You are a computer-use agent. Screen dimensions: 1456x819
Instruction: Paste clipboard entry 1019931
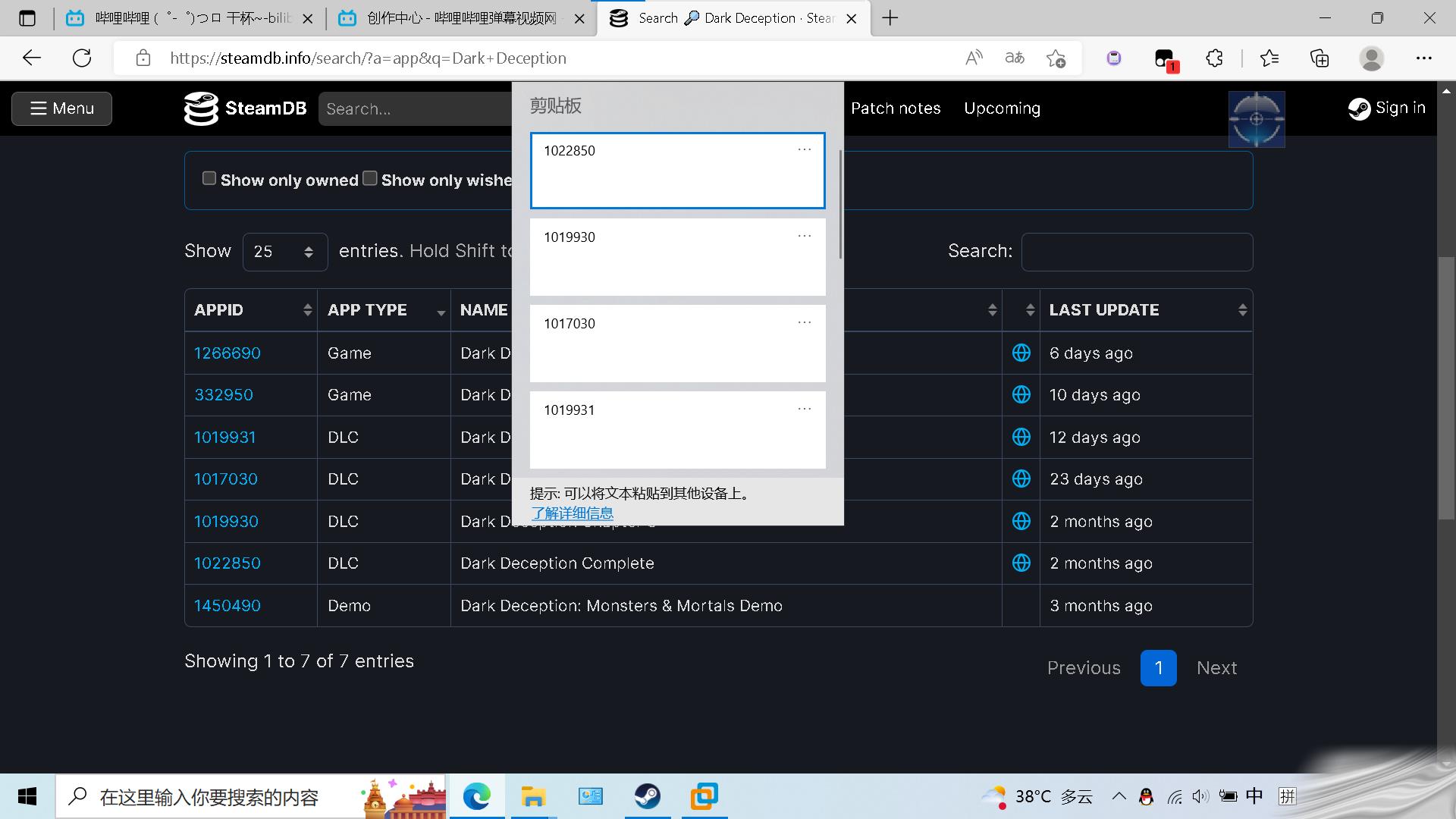point(677,429)
